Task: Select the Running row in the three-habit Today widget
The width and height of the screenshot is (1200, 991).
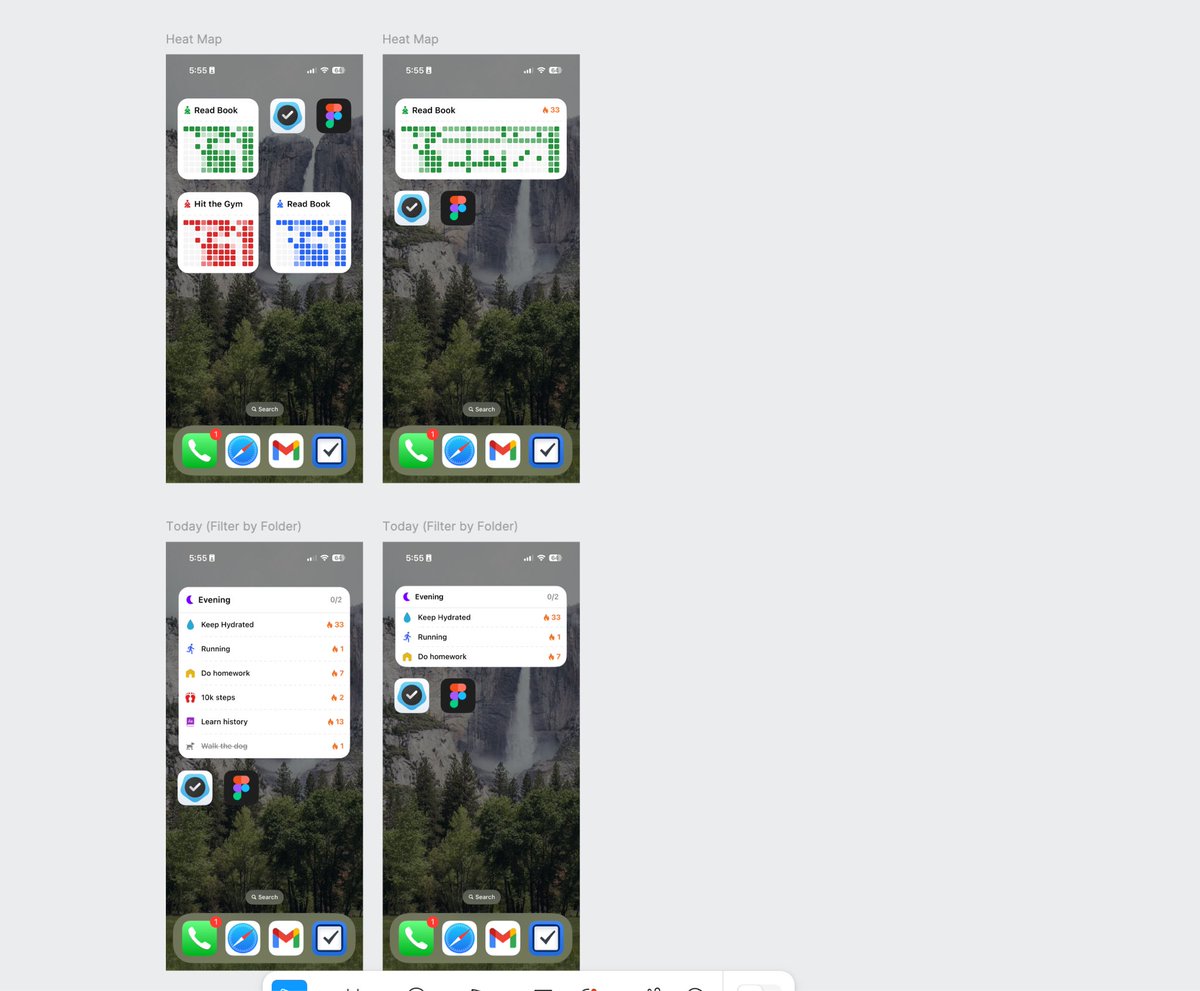Action: [x=481, y=637]
